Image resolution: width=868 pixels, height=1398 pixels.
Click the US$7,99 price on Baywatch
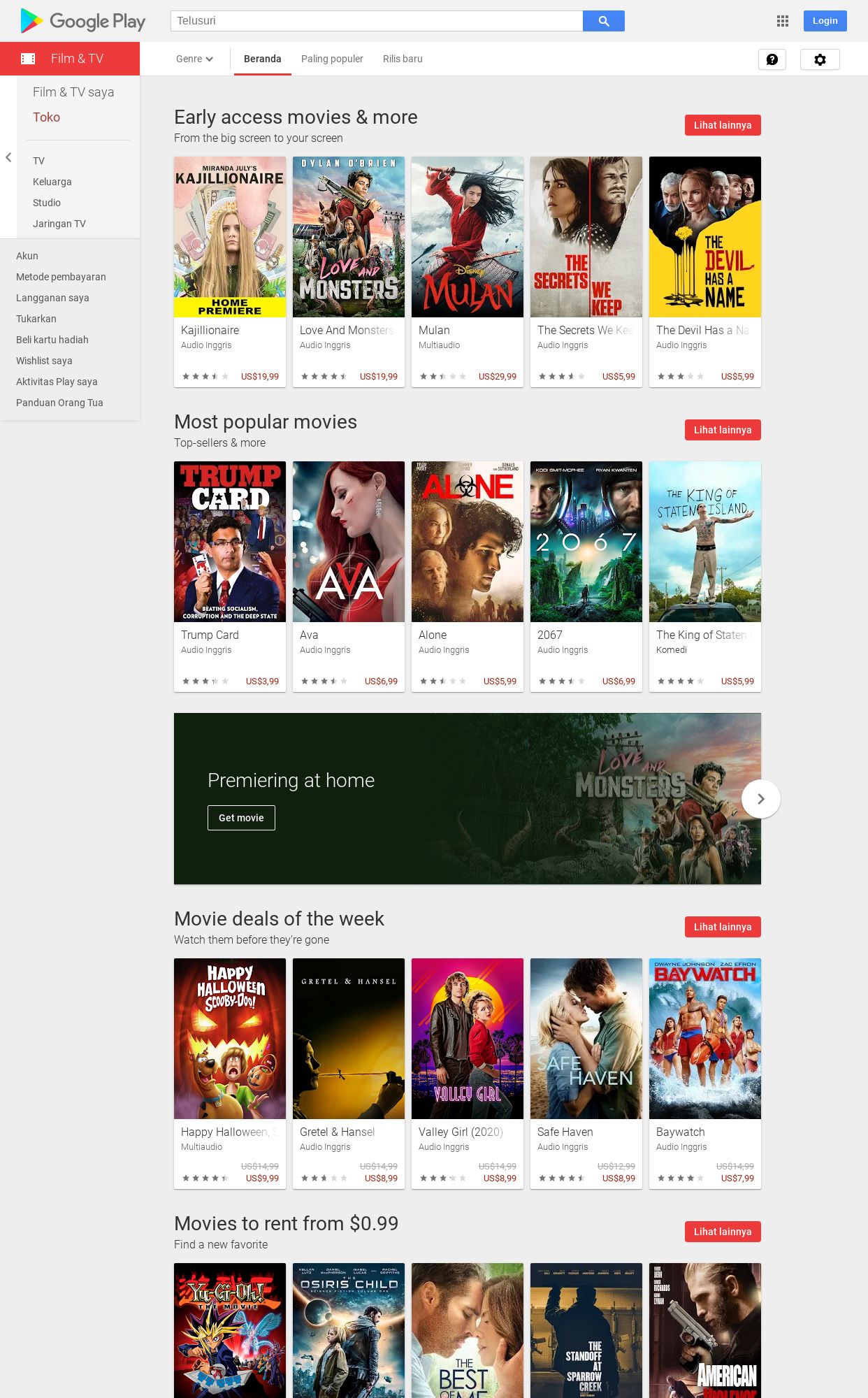(737, 1179)
